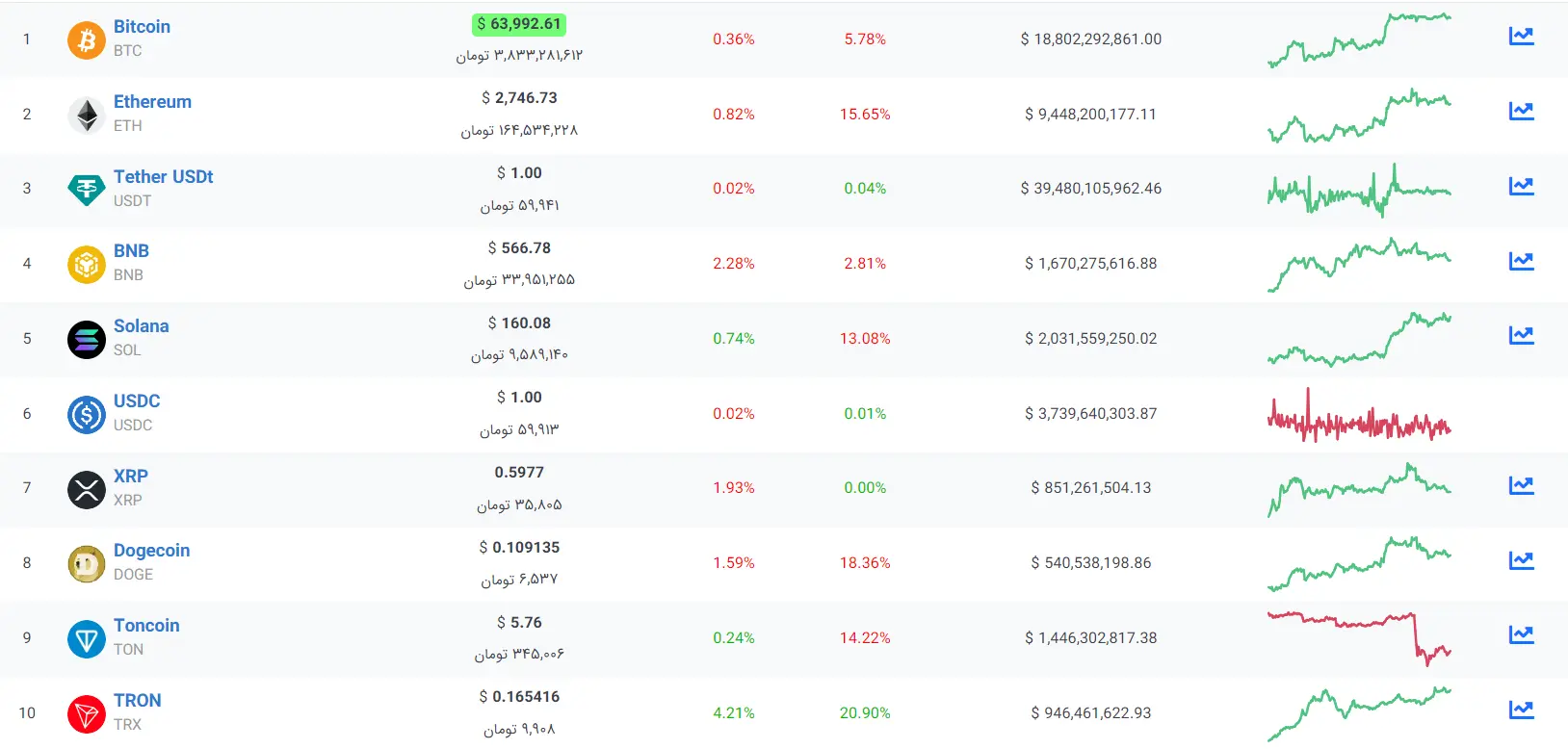Click volume $ 9,448,200,177.11
This screenshot has width=1568, height=749.
coord(1091,115)
